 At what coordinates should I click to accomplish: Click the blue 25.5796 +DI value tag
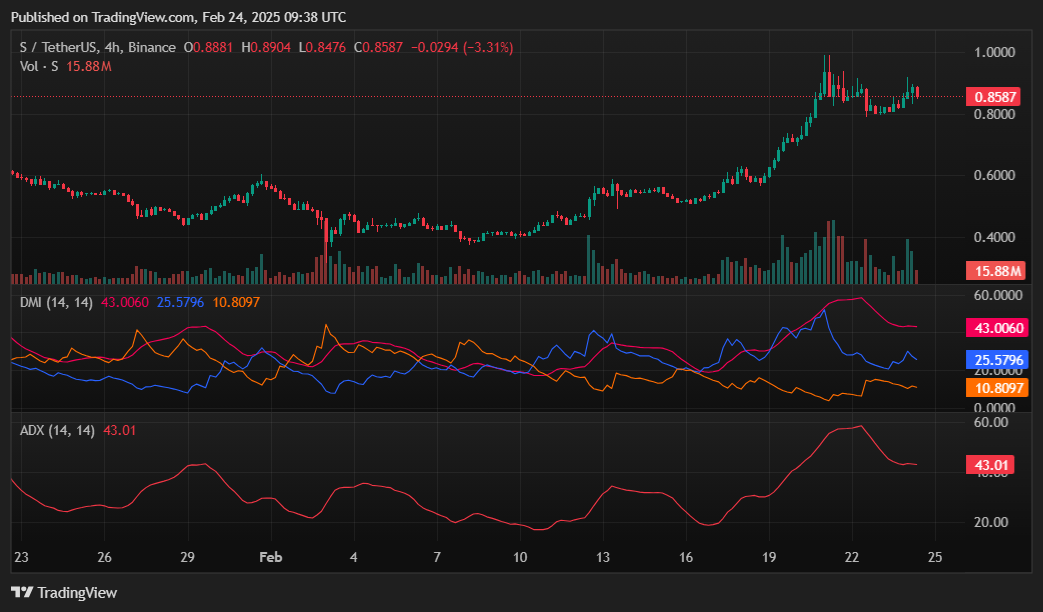(x=994, y=359)
